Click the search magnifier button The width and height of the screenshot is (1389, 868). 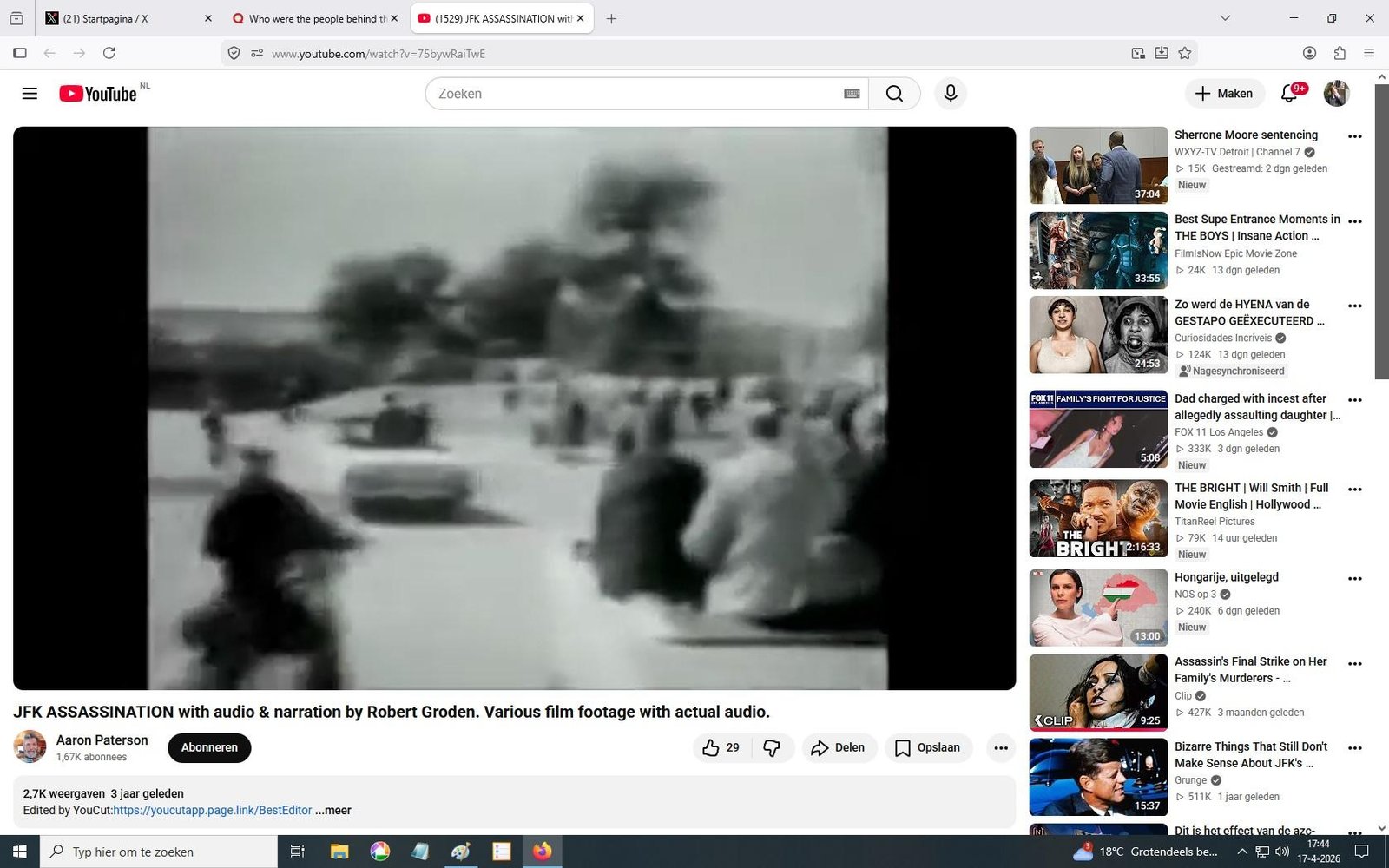pos(894,94)
